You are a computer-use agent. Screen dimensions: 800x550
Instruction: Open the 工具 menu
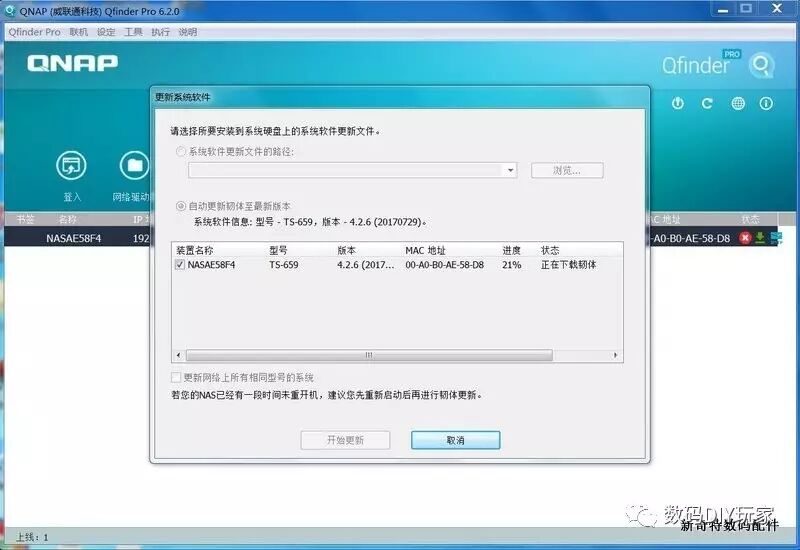[133, 32]
